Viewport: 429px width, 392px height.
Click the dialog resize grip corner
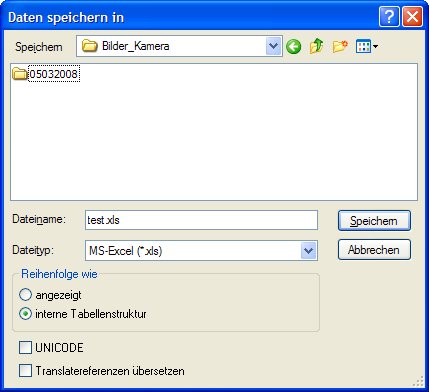[418, 381]
